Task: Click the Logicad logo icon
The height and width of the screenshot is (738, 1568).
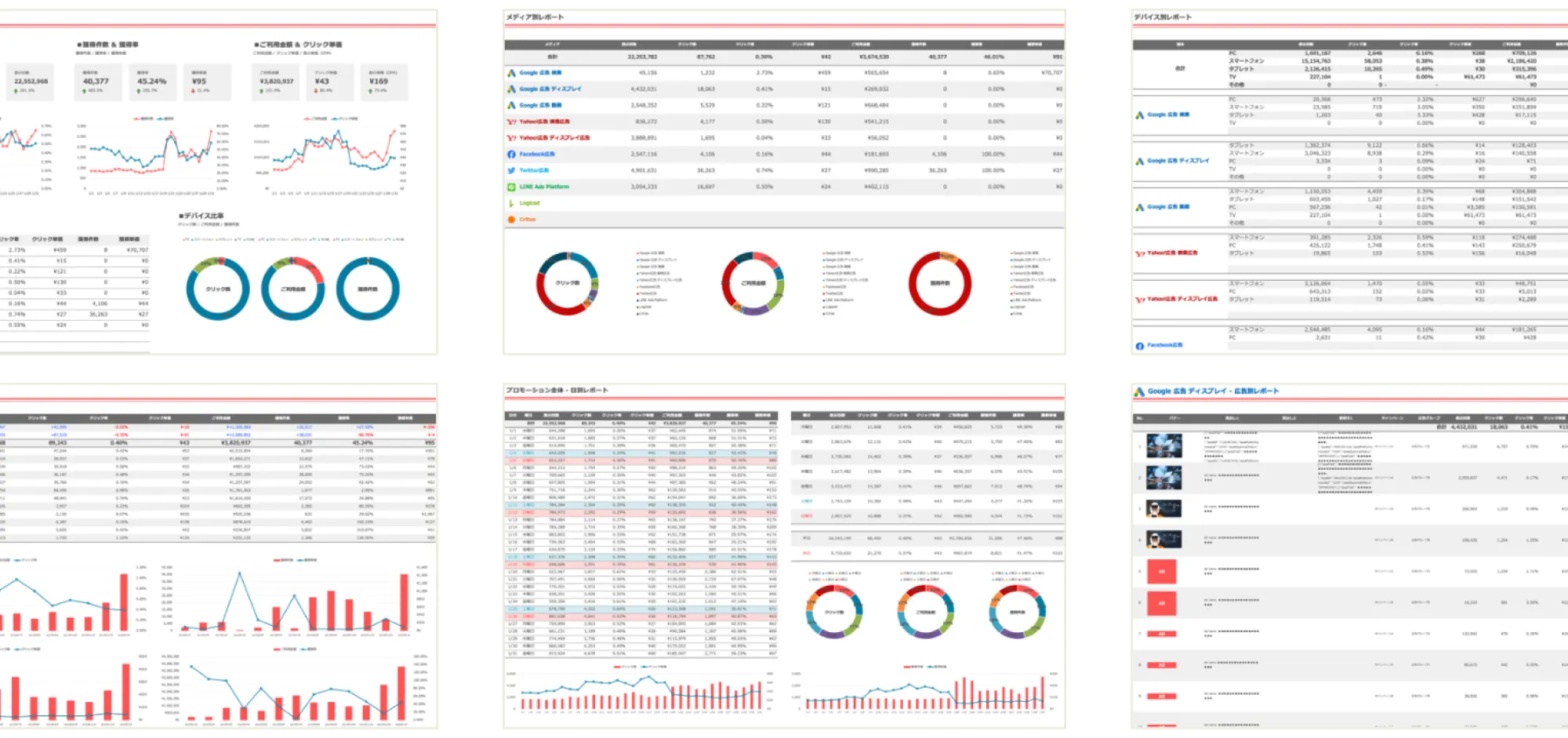Action: coord(511,203)
